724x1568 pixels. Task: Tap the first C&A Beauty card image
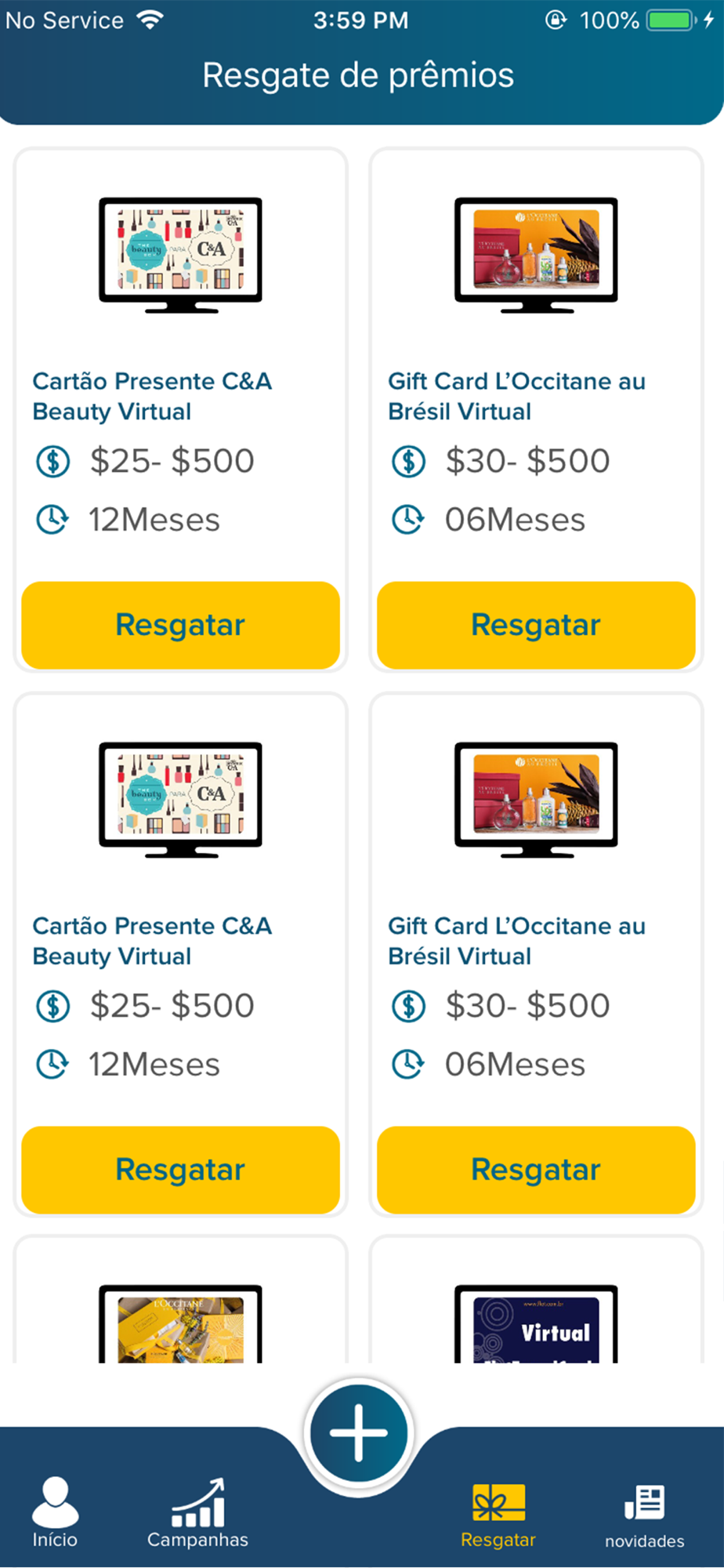pos(180,254)
